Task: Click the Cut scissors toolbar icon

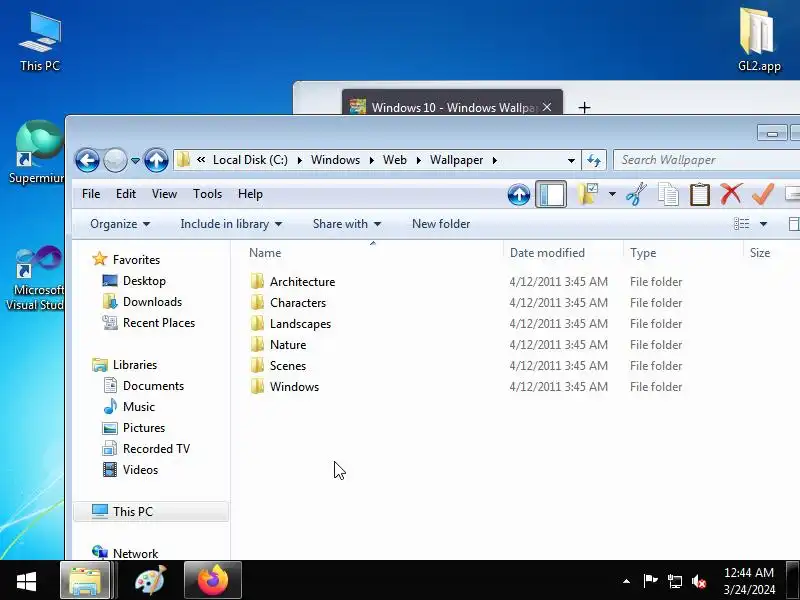Action: pyautogui.click(x=636, y=194)
